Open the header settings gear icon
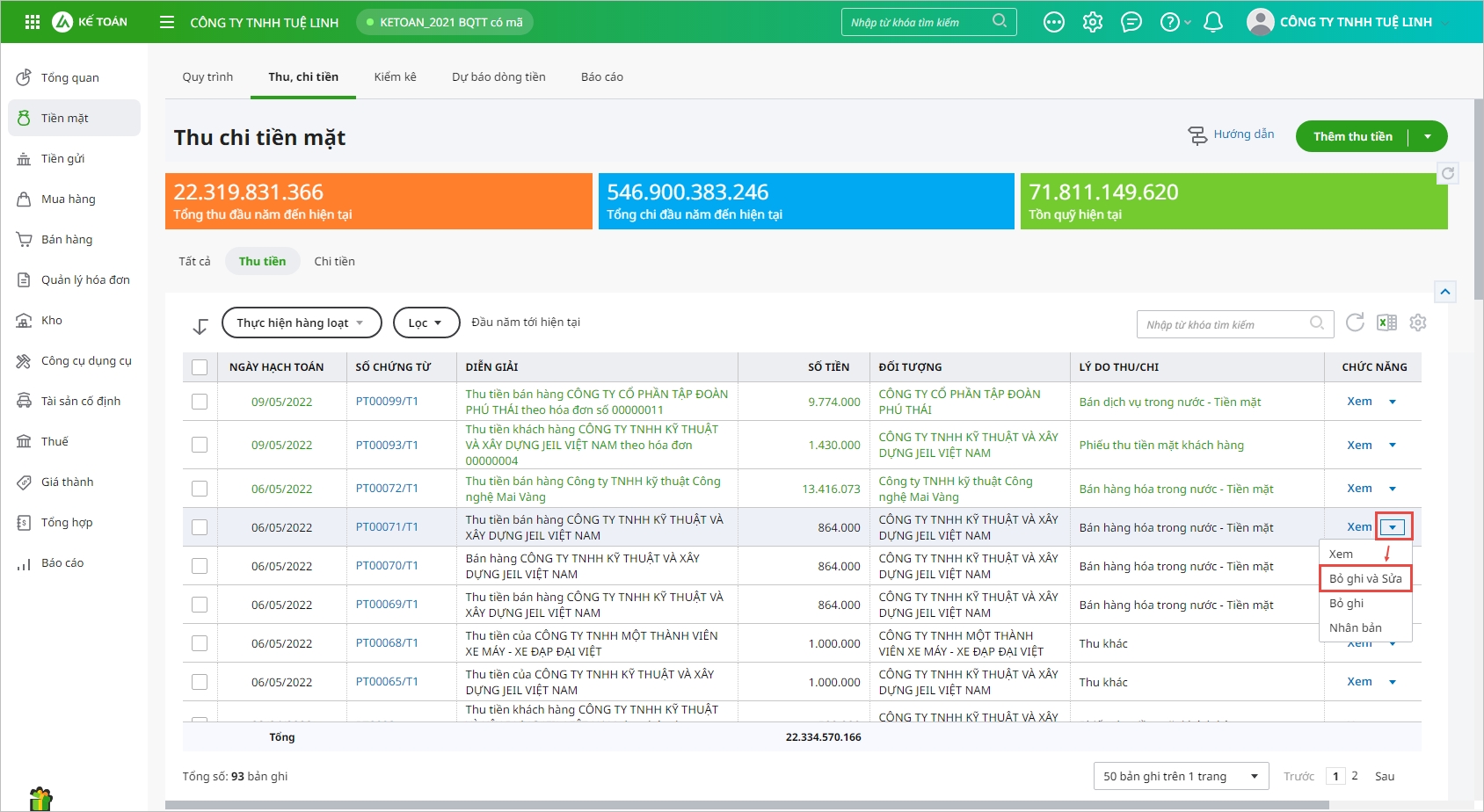This screenshot has width=1484, height=812. coord(1092,22)
